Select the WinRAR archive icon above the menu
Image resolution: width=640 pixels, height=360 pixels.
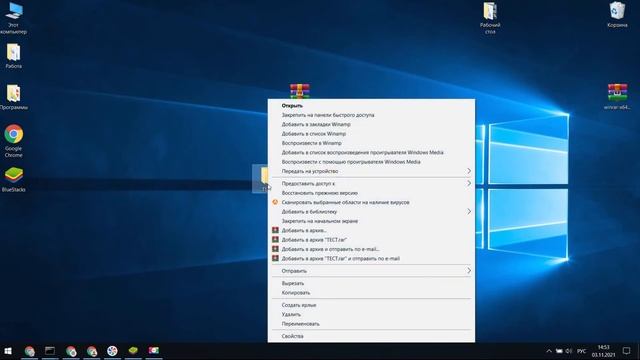tap(300, 91)
